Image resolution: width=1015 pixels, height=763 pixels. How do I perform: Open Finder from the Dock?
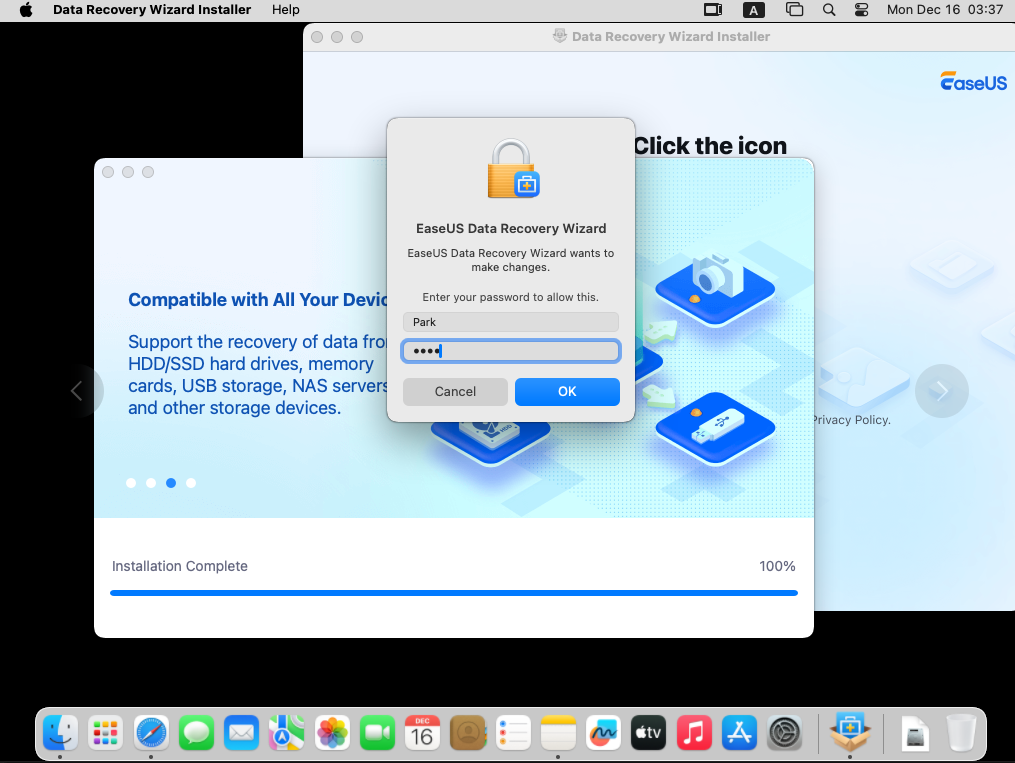click(60, 733)
